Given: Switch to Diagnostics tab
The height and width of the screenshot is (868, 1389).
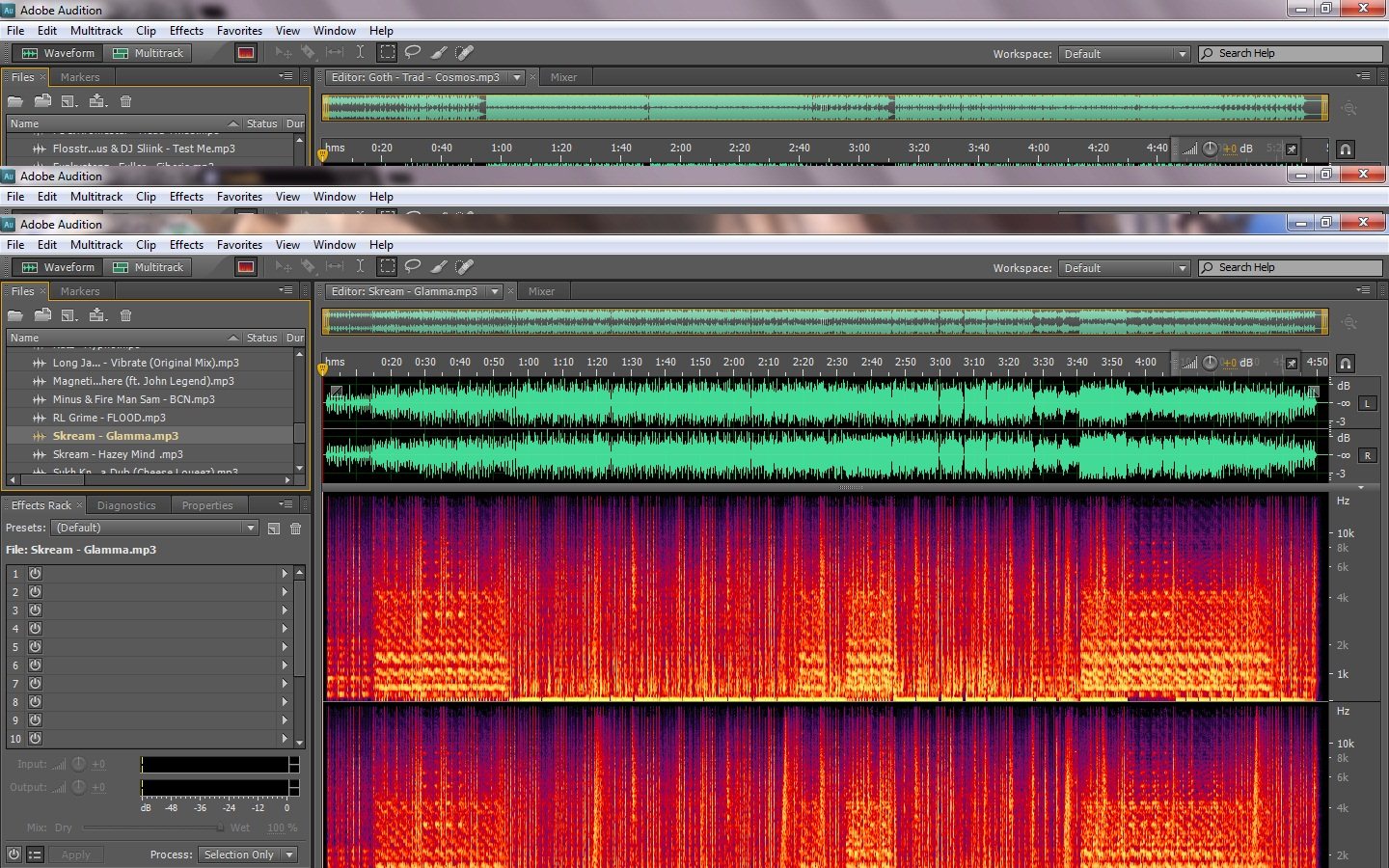Looking at the screenshot, I should pos(126,505).
